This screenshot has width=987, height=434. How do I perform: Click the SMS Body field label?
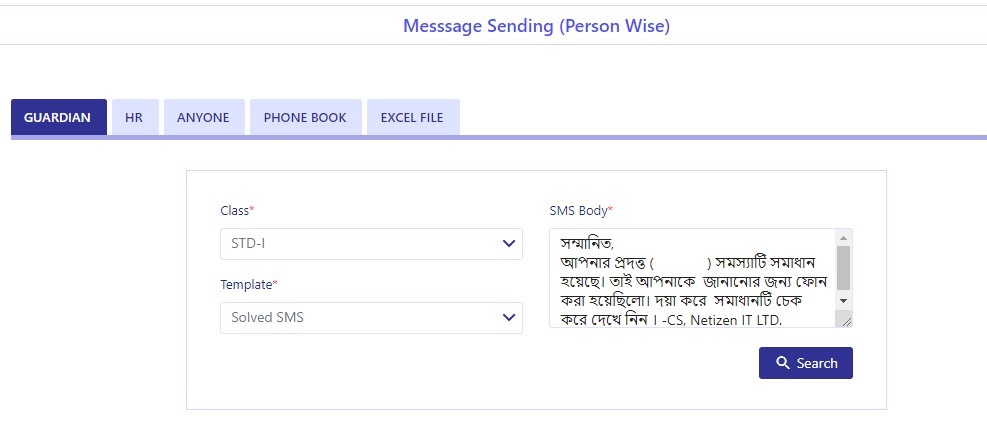click(581, 211)
